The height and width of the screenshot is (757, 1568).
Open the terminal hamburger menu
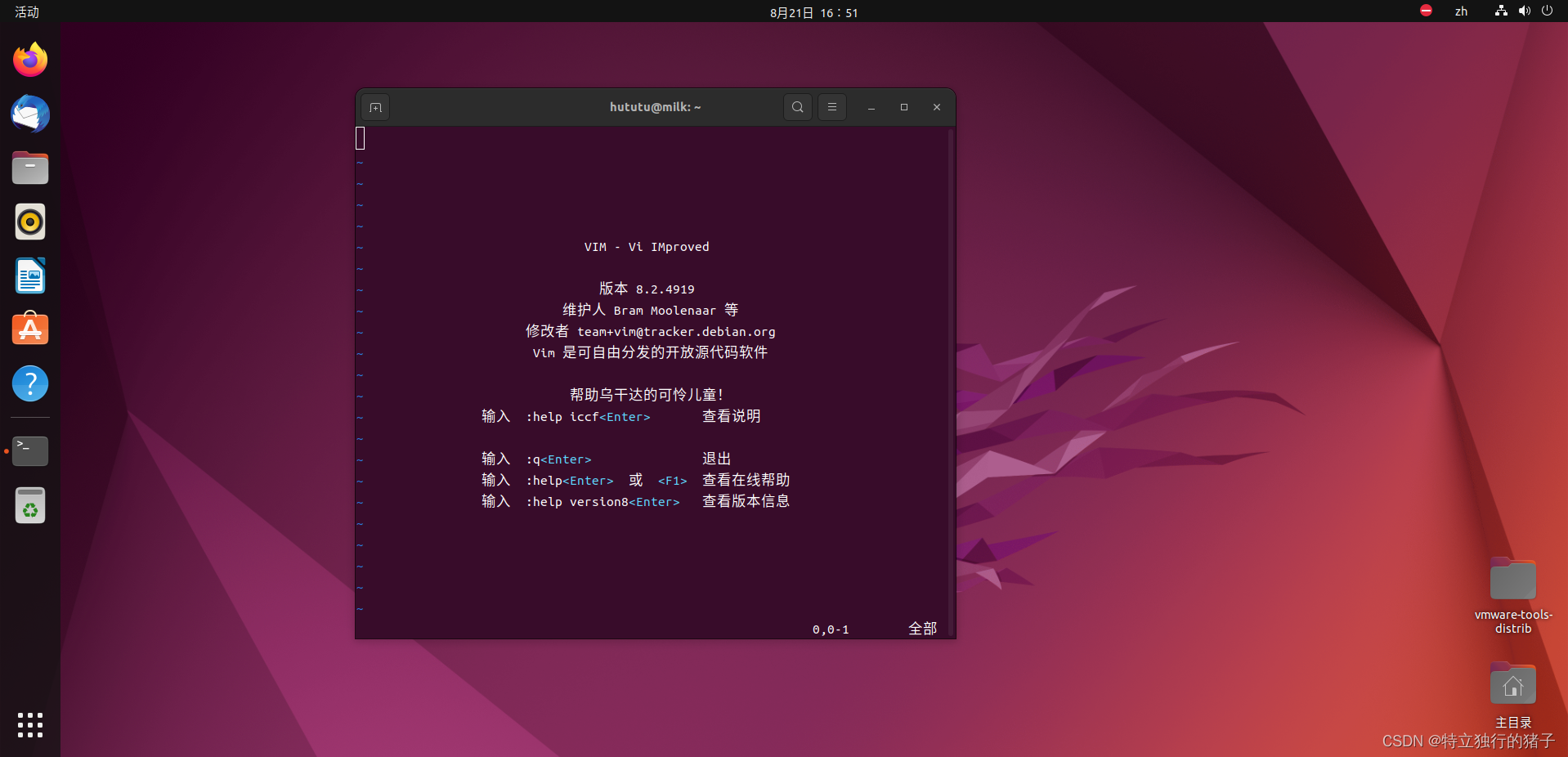tap(832, 107)
